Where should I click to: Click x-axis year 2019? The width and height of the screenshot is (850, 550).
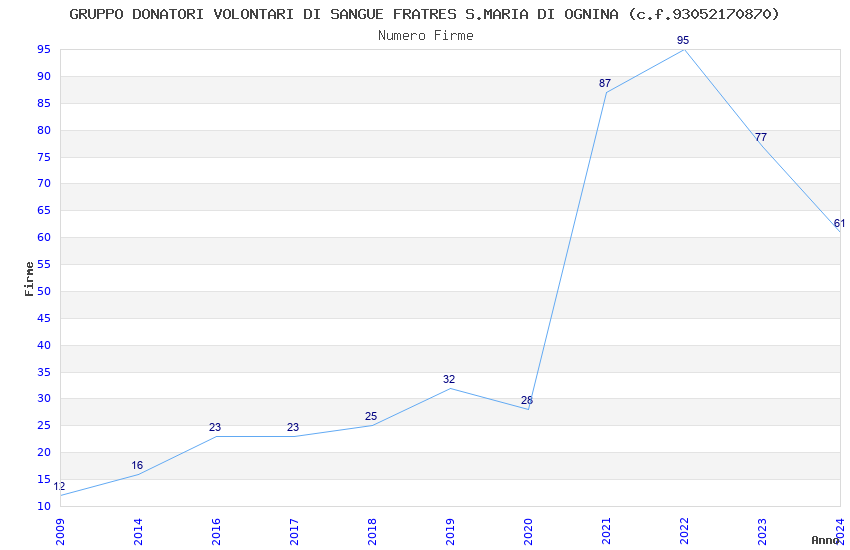(450, 532)
